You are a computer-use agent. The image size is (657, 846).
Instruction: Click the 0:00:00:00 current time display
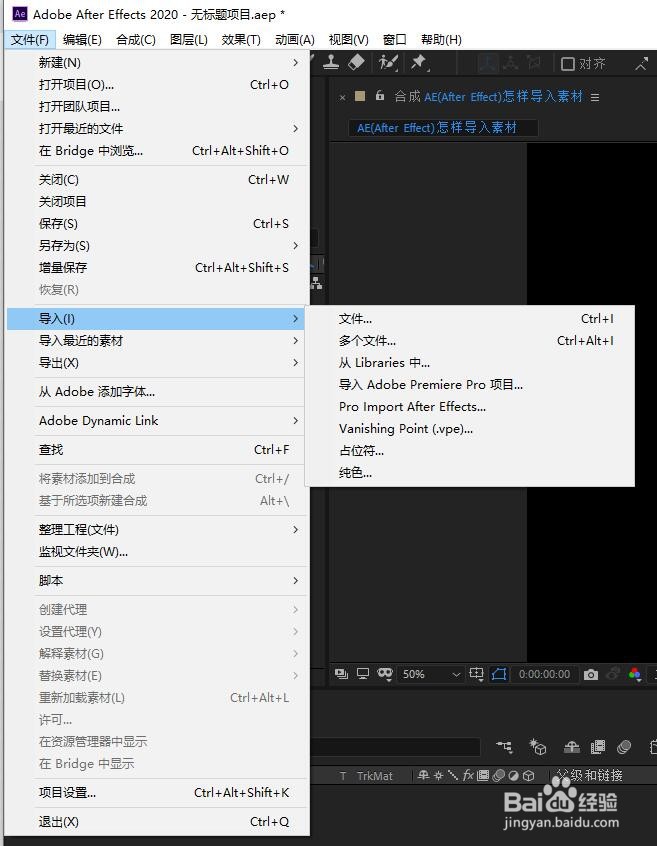point(544,674)
